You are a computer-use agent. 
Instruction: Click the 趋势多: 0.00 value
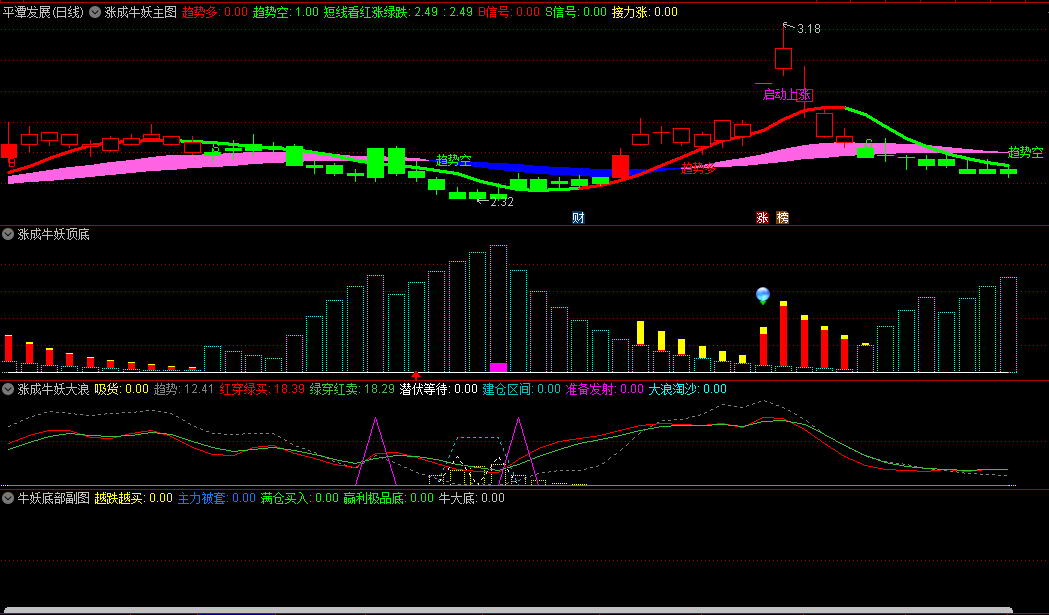214,12
